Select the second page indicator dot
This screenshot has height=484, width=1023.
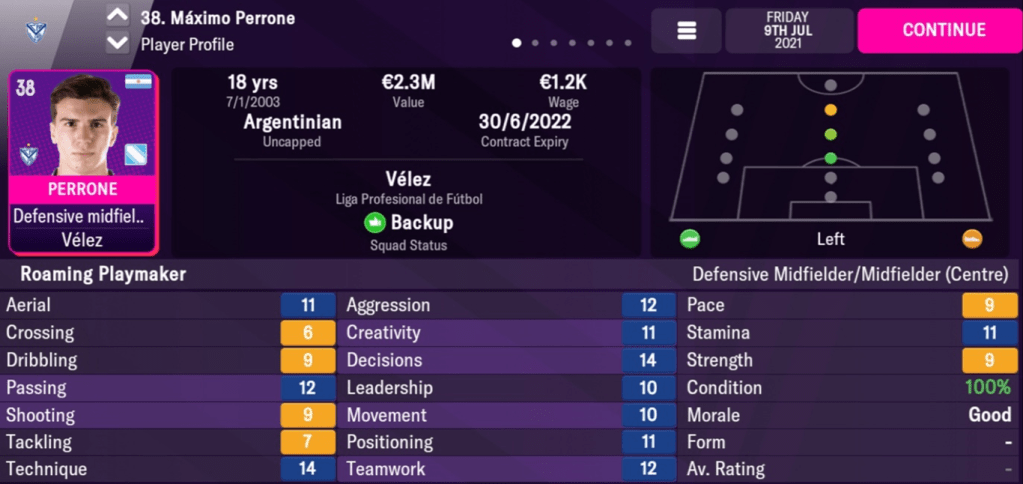tap(535, 43)
